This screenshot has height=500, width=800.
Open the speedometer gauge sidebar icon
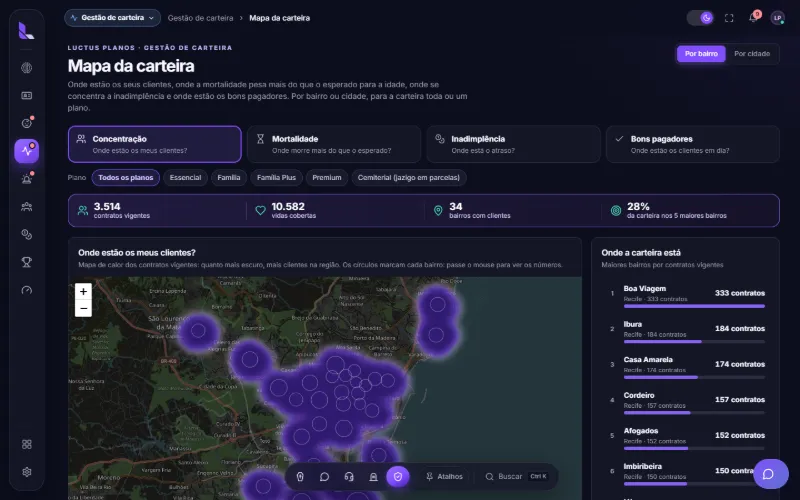[27, 290]
